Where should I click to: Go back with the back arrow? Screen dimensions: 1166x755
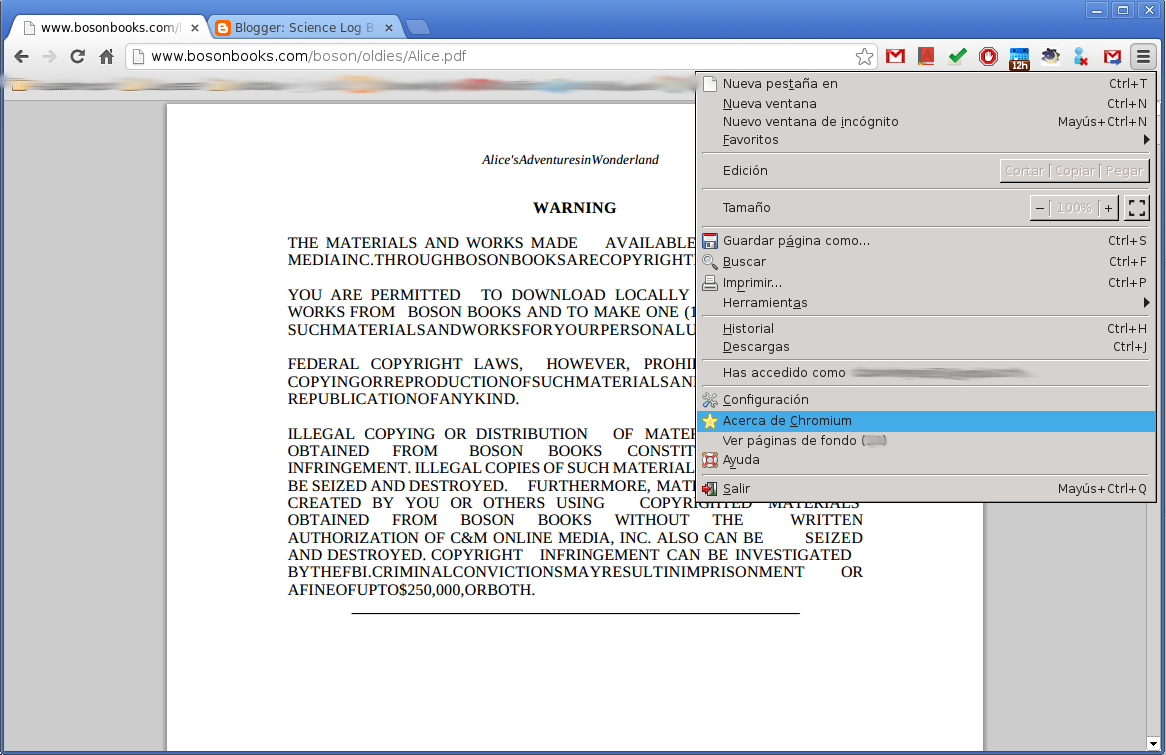coord(22,57)
